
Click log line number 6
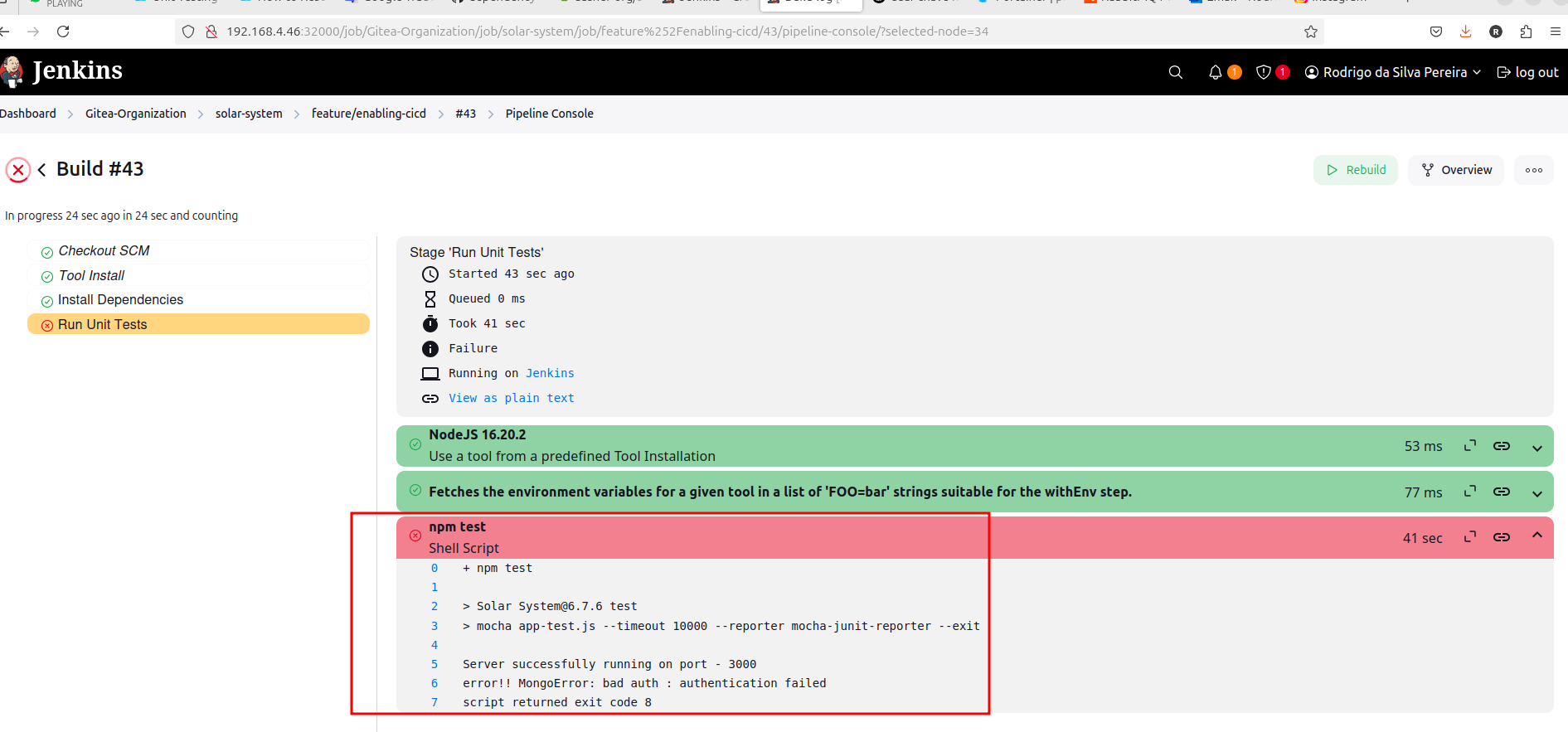[x=434, y=683]
